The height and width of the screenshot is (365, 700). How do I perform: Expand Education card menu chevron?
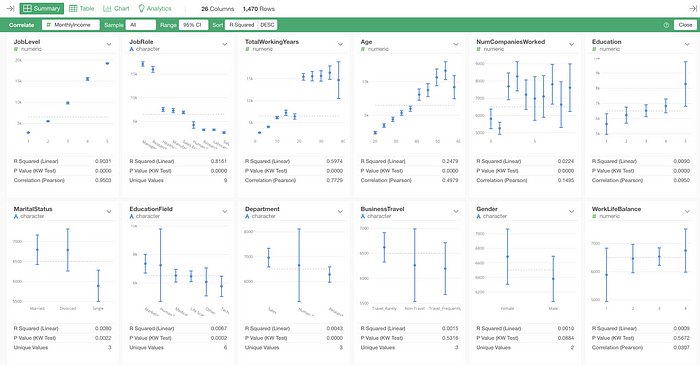tap(687, 44)
